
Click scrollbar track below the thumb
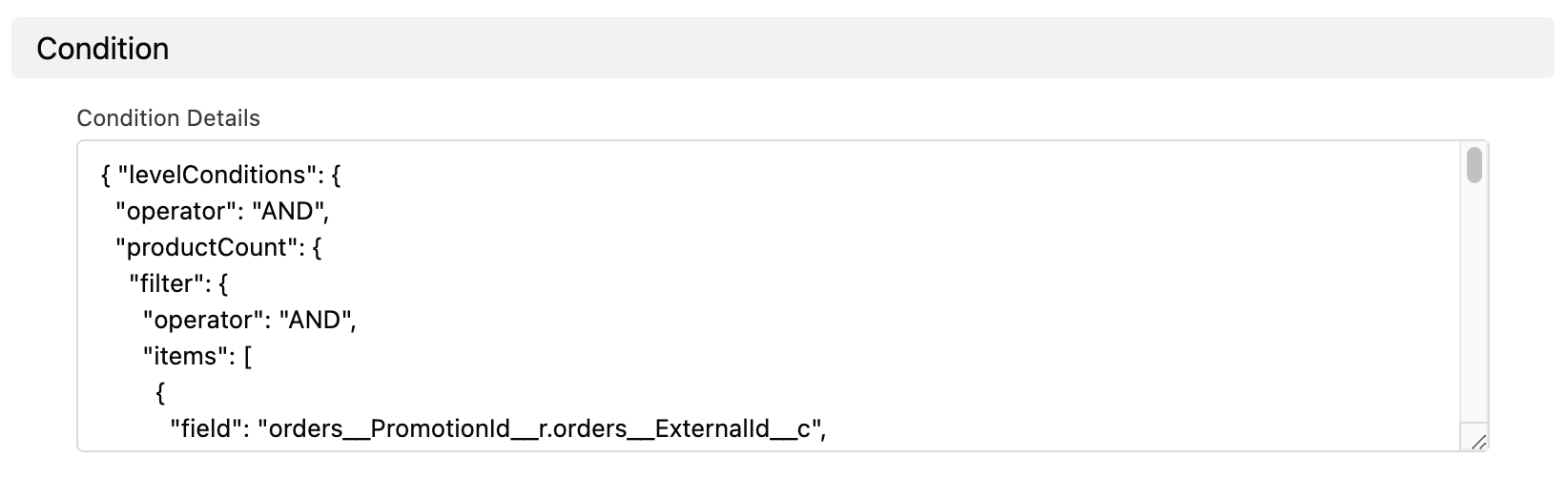1474,305
